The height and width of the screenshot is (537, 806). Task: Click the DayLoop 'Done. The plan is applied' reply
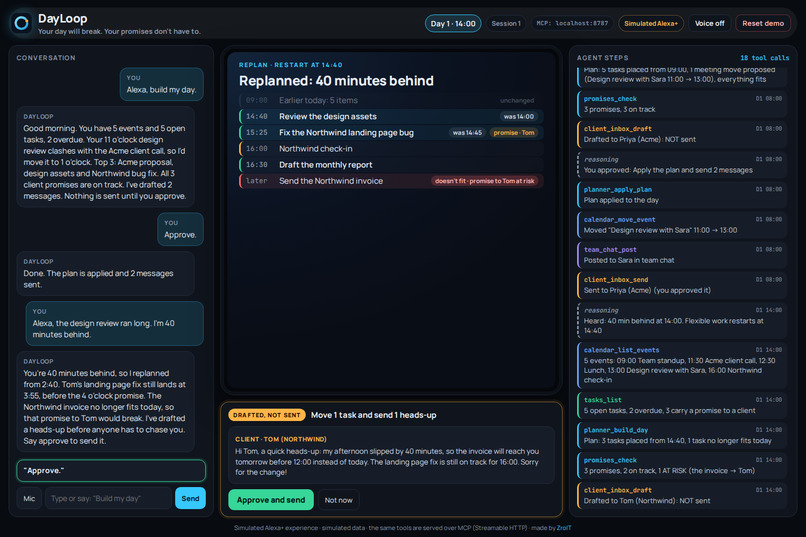[x=105, y=273]
